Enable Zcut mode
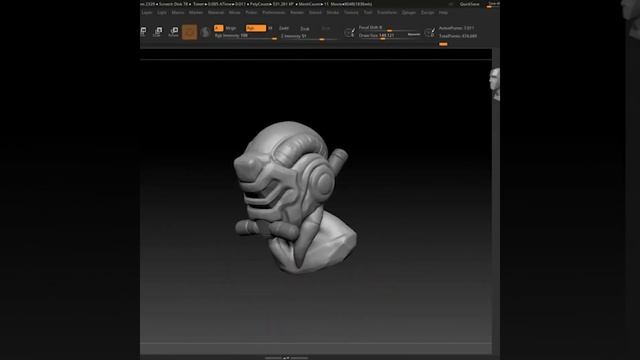This screenshot has width=640, height=360. (x=326, y=28)
